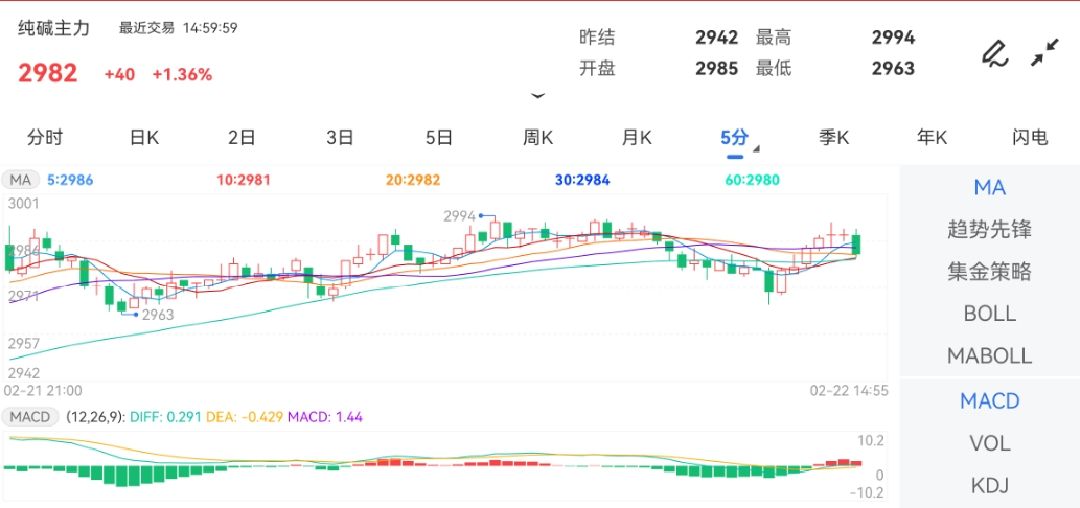
Task: Expand quote details chevron below header
Action: click(x=538, y=96)
